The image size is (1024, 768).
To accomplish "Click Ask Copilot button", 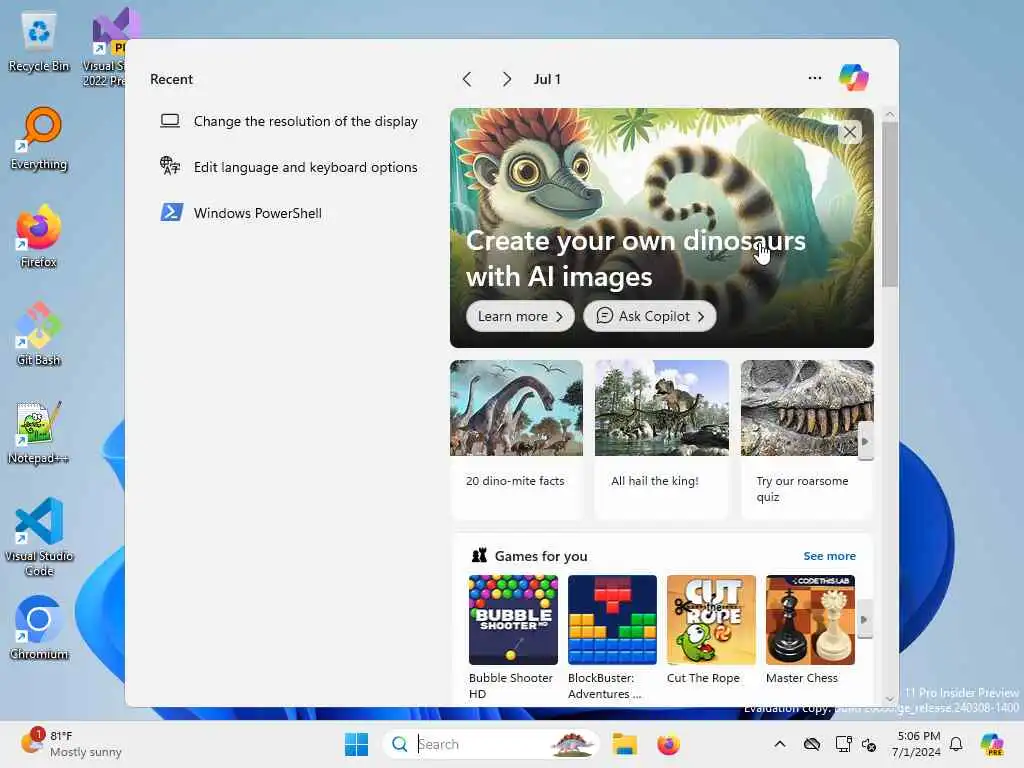I will (650, 316).
